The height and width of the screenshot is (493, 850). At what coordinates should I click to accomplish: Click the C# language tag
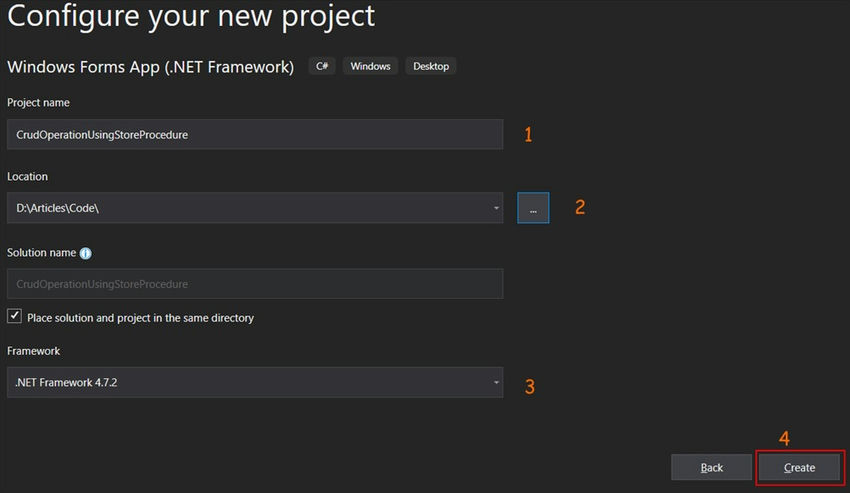[x=321, y=66]
